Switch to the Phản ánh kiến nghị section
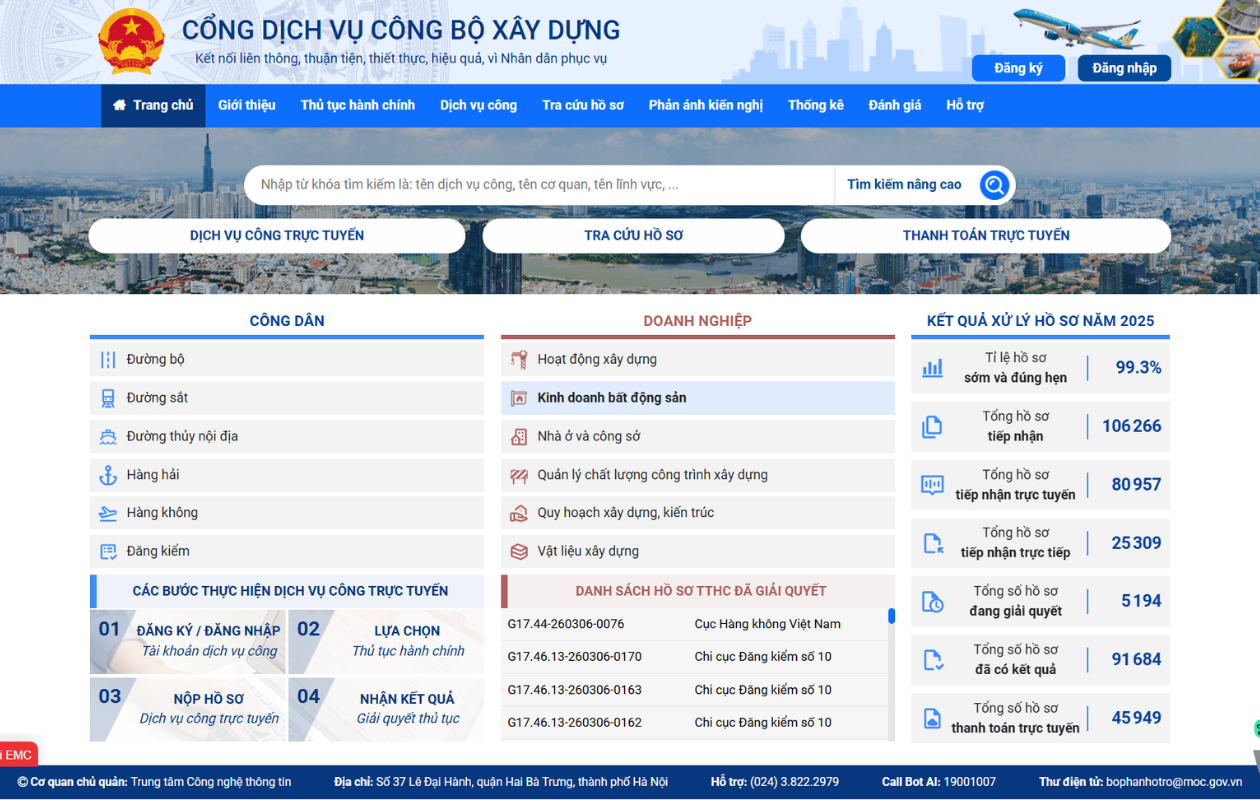Screen dimensions: 1260x800 pos(706,105)
